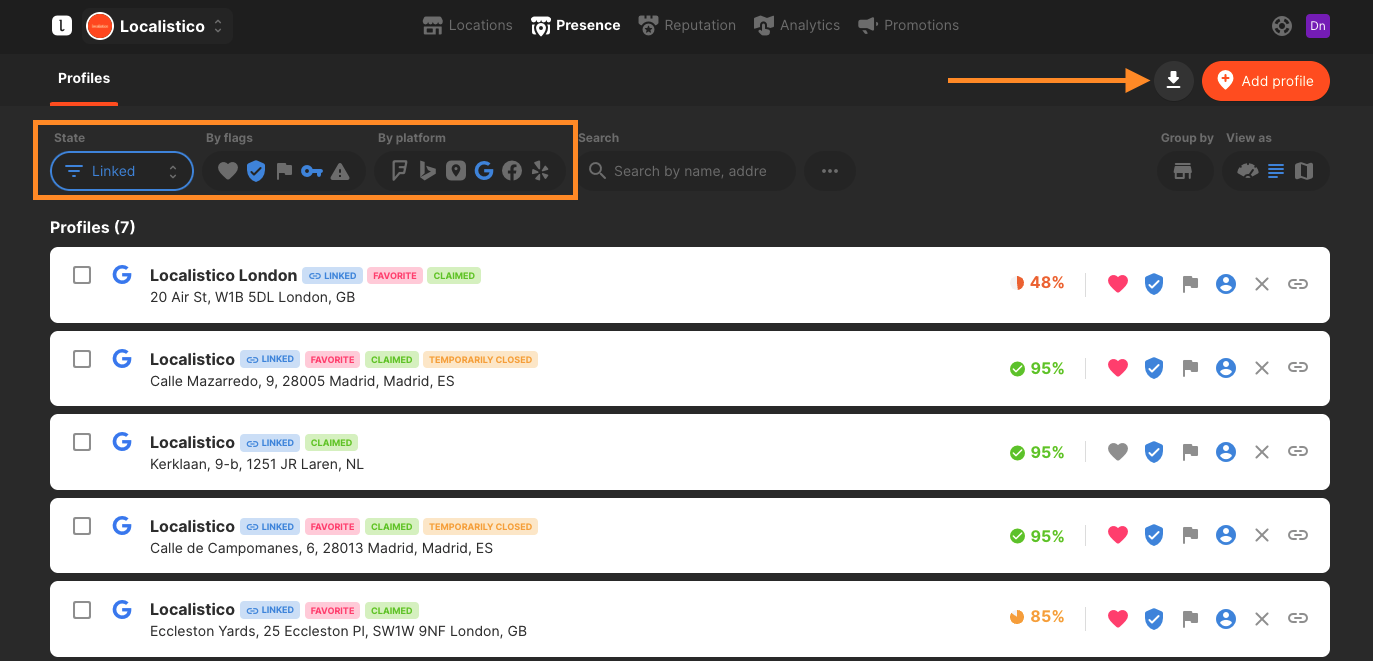Toggle favorite heart on Localistico London row

pyautogui.click(x=1118, y=284)
